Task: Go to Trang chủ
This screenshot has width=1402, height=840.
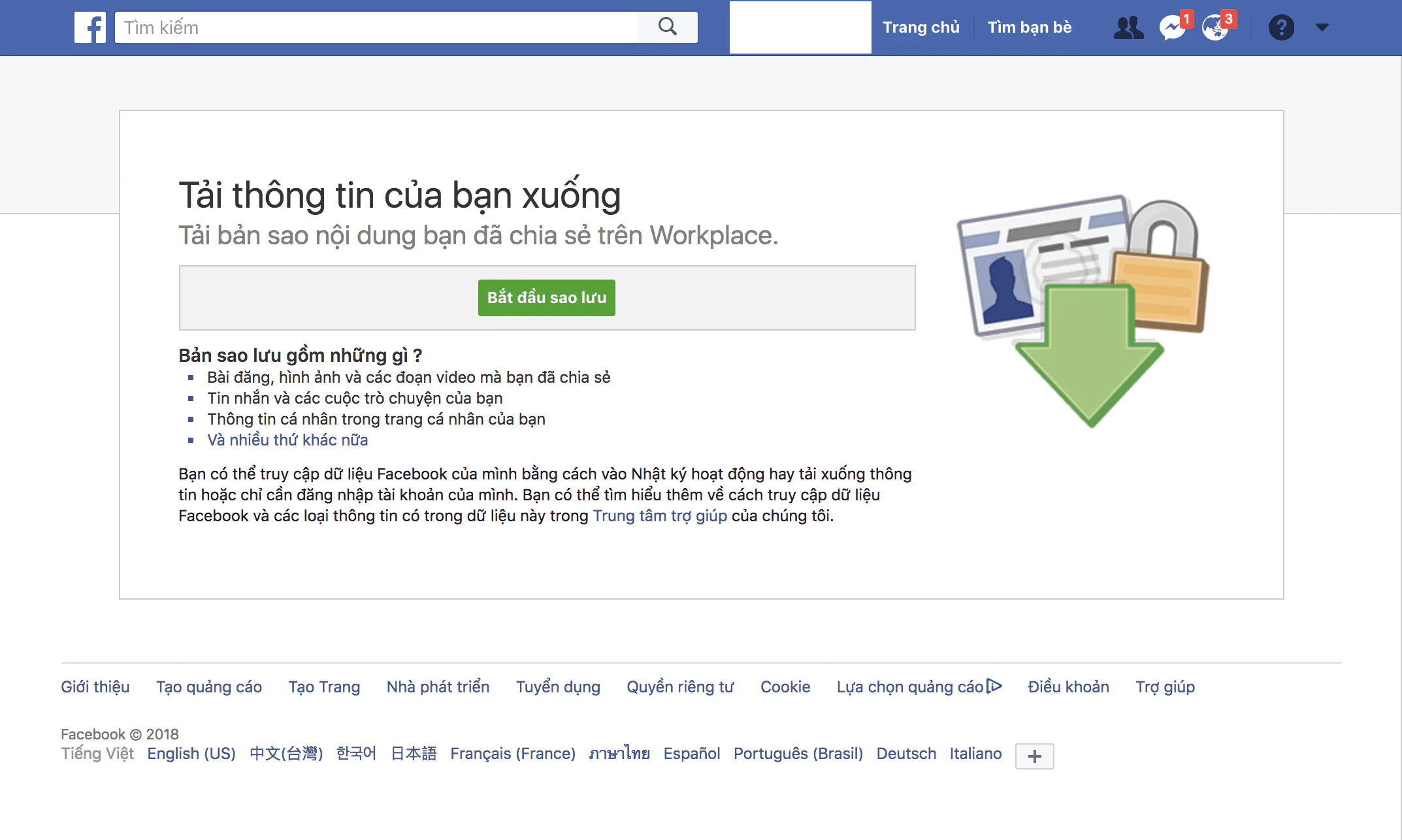Action: [921, 27]
